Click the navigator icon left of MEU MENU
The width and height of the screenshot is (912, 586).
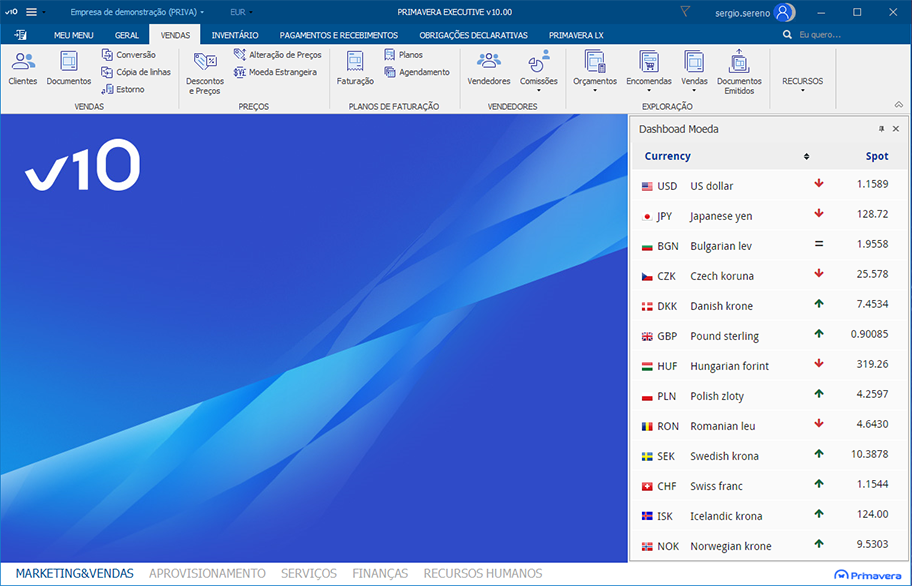click(x=21, y=35)
